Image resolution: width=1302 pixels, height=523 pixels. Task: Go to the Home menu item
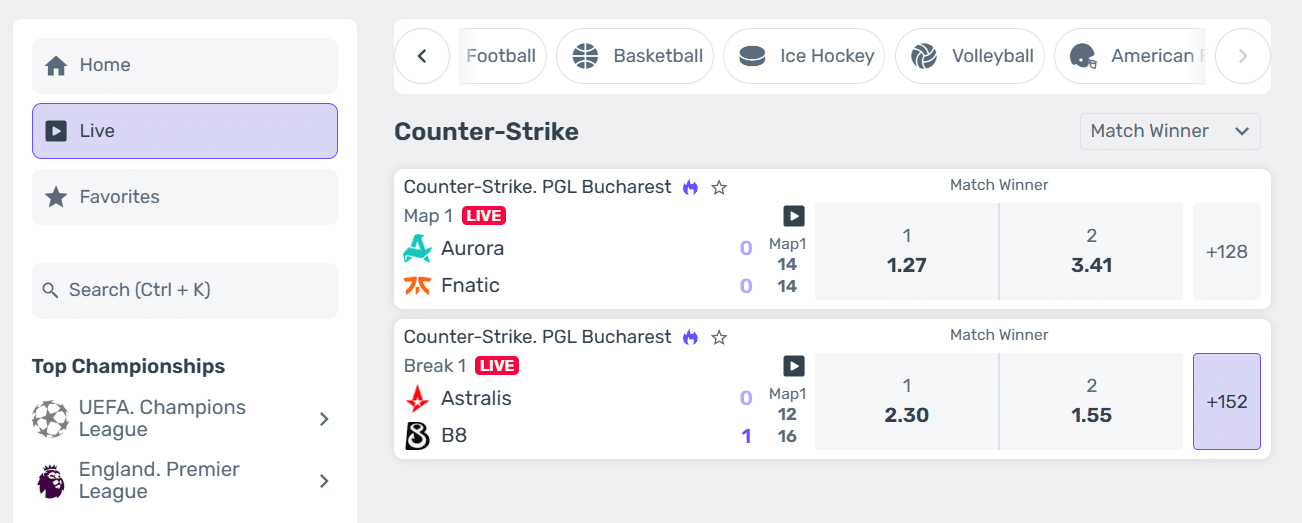click(185, 65)
